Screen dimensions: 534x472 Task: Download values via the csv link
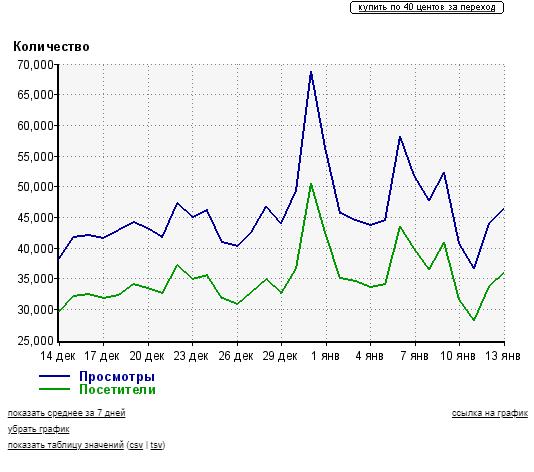coord(136,445)
